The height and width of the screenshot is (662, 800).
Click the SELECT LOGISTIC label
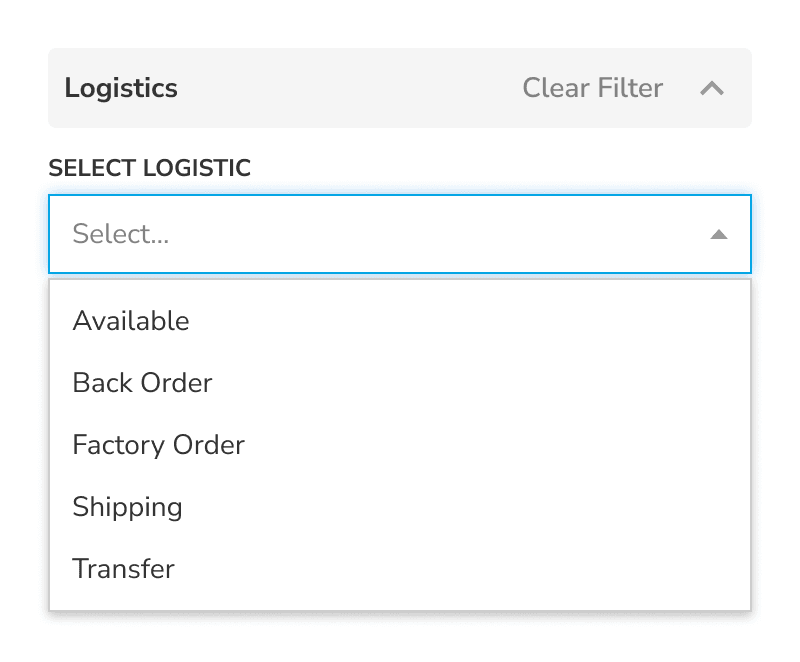150,168
